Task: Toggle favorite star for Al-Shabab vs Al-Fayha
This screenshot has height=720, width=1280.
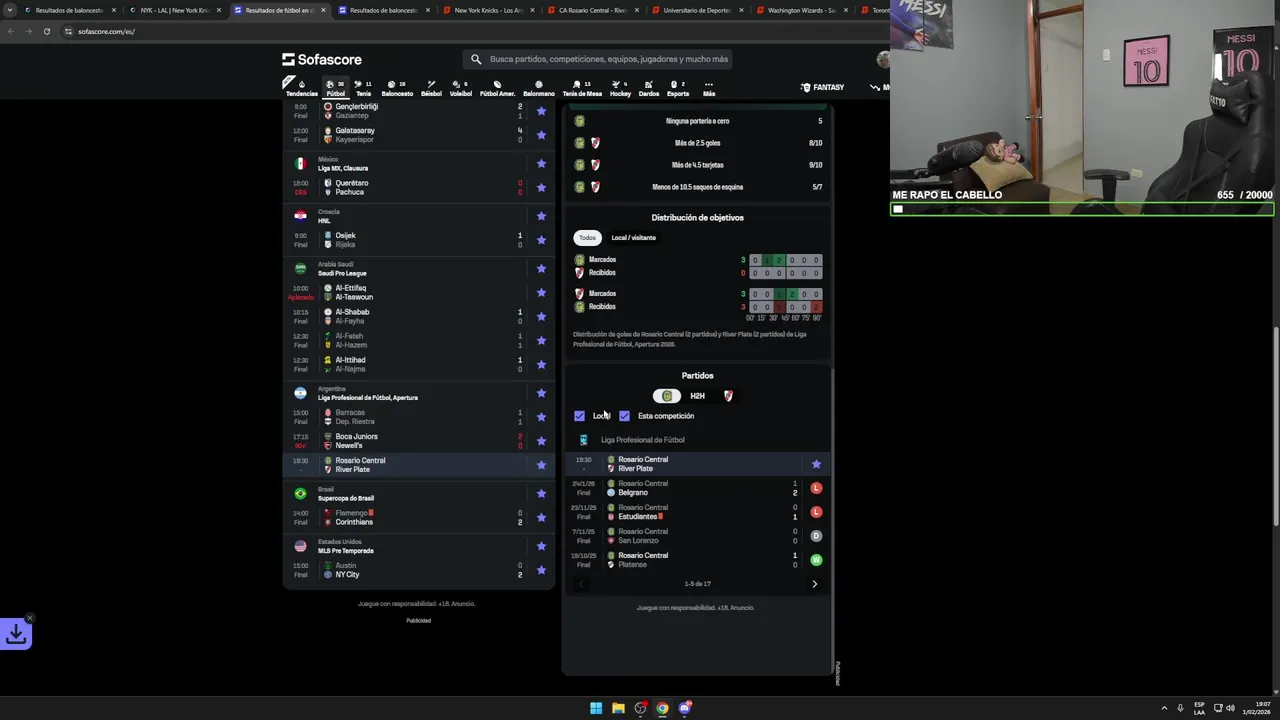Action: (541, 316)
